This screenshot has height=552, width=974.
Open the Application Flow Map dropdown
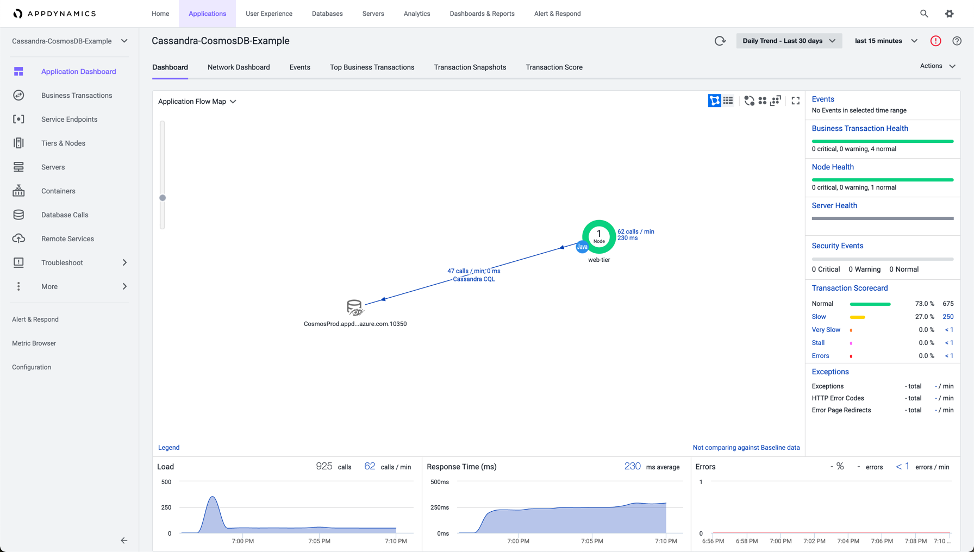197,101
